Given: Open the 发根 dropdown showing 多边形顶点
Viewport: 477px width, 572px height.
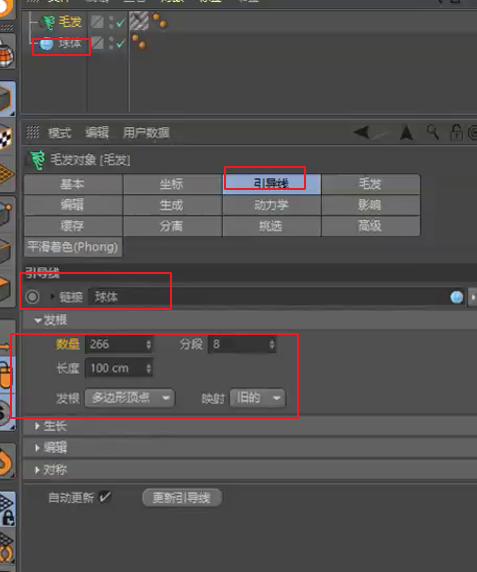Looking at the screenshot, I should (129, 398).
